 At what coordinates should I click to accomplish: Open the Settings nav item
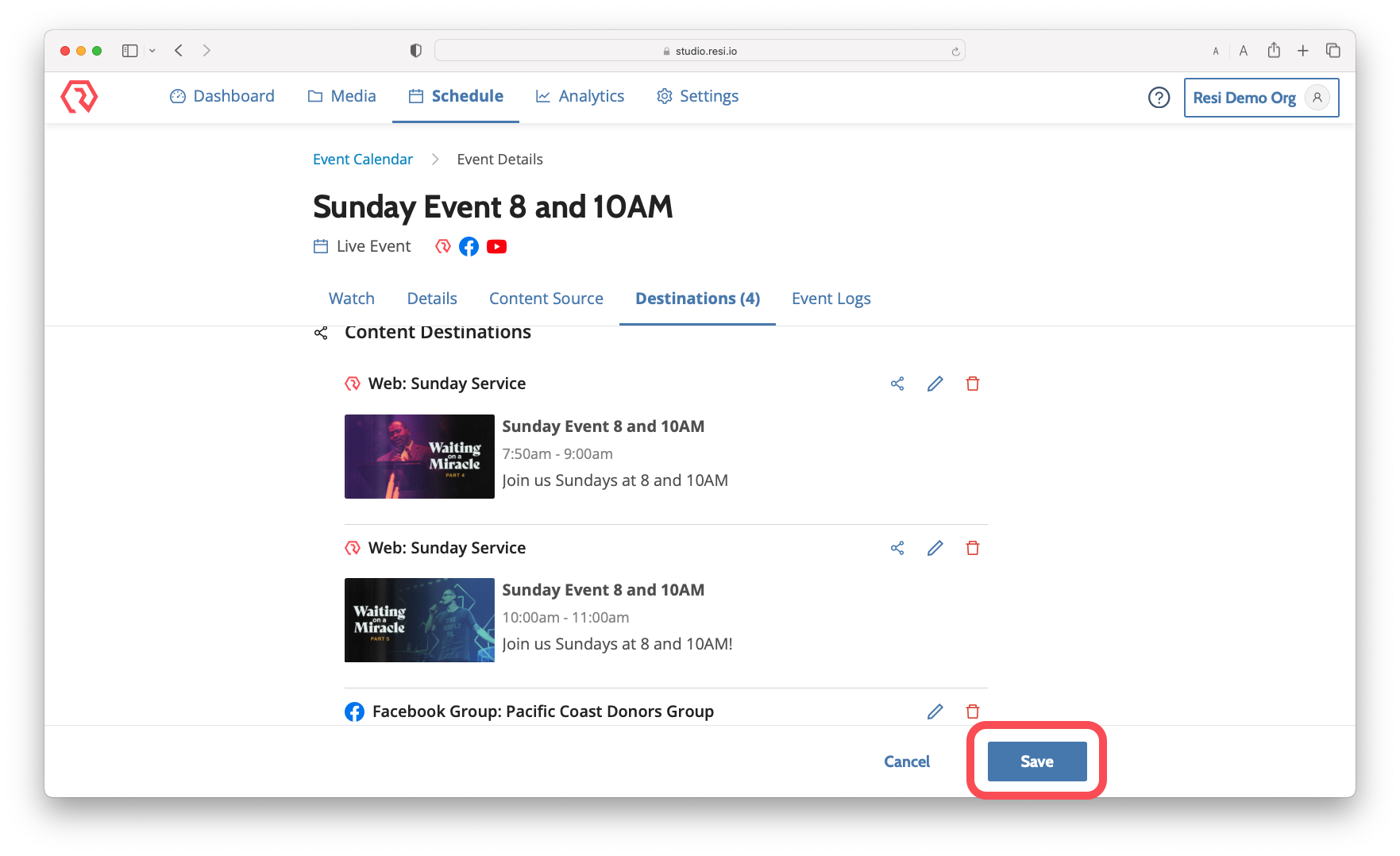pos(697,96)
